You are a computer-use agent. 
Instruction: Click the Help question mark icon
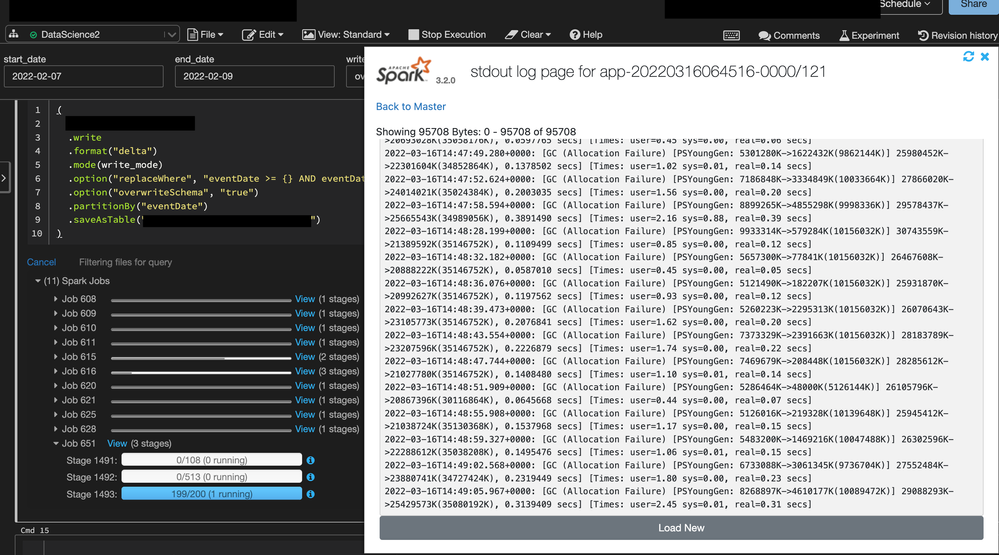click(x=575, y=35)
